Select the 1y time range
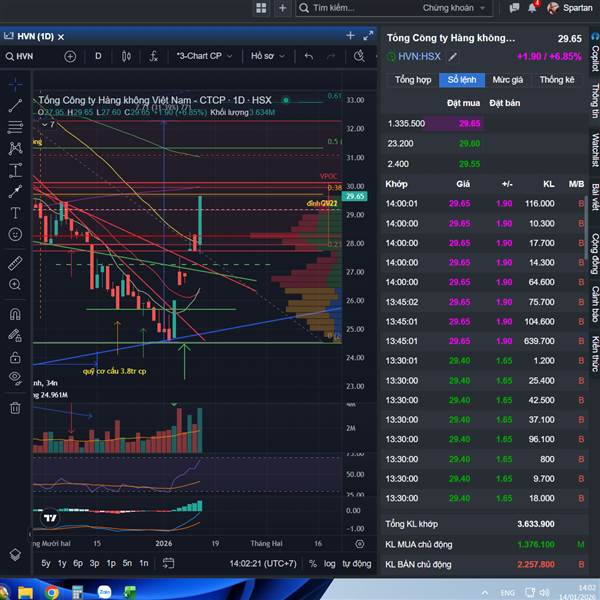This screenshot has height=600, width=600. pyautogui.click(x=62, y=563)
